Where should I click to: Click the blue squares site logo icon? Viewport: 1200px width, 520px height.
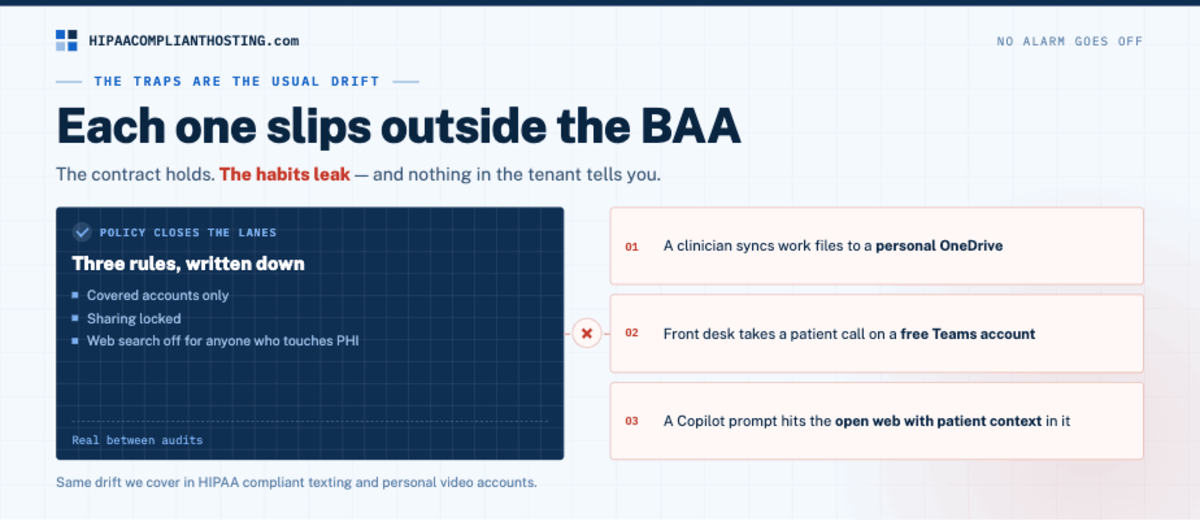pos(66,40)
